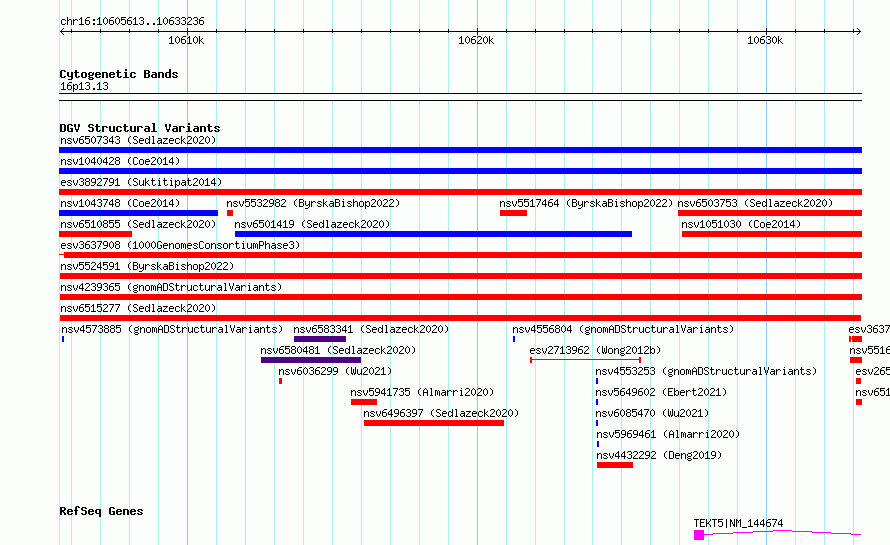Click the esv3892791 (Suktitipat2014) red bar
This screenshot has height=545, width=890.
tap(460, 192)
